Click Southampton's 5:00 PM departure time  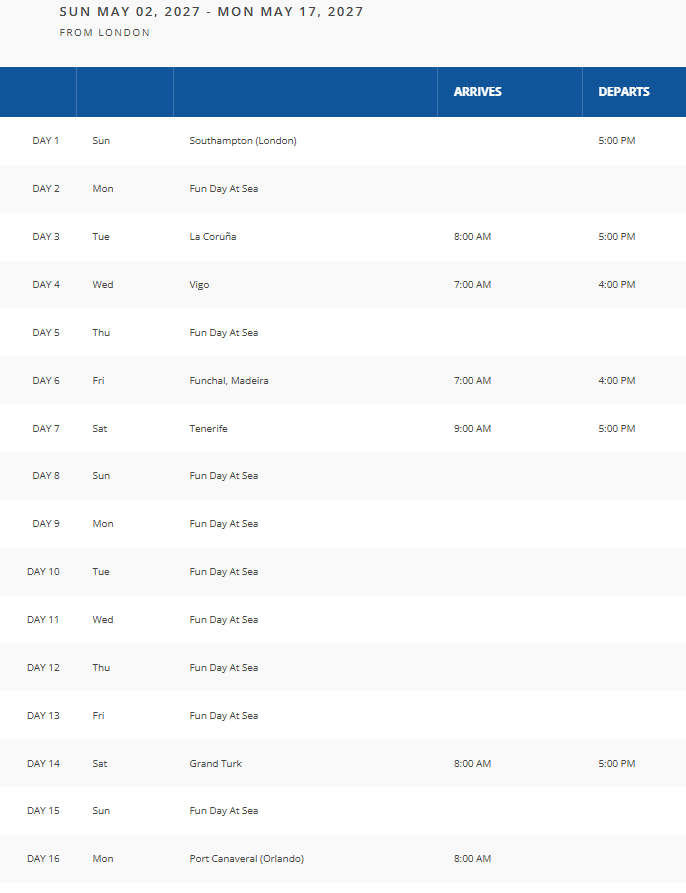(617, 141)
